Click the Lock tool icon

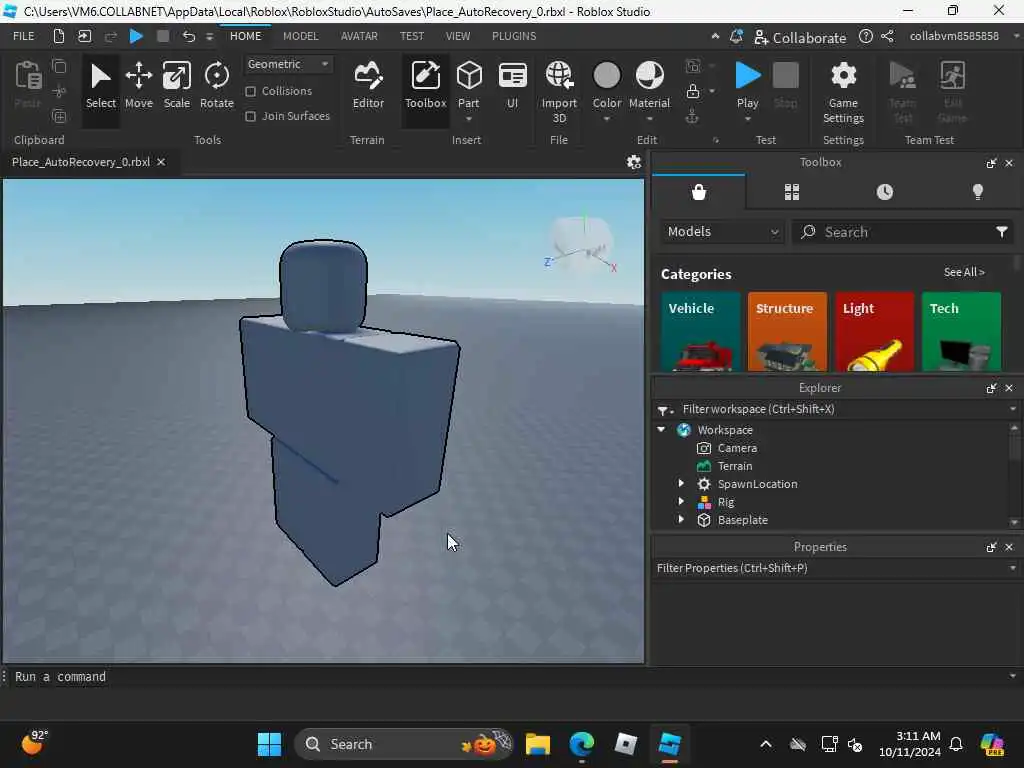click(x=693, y=91)
